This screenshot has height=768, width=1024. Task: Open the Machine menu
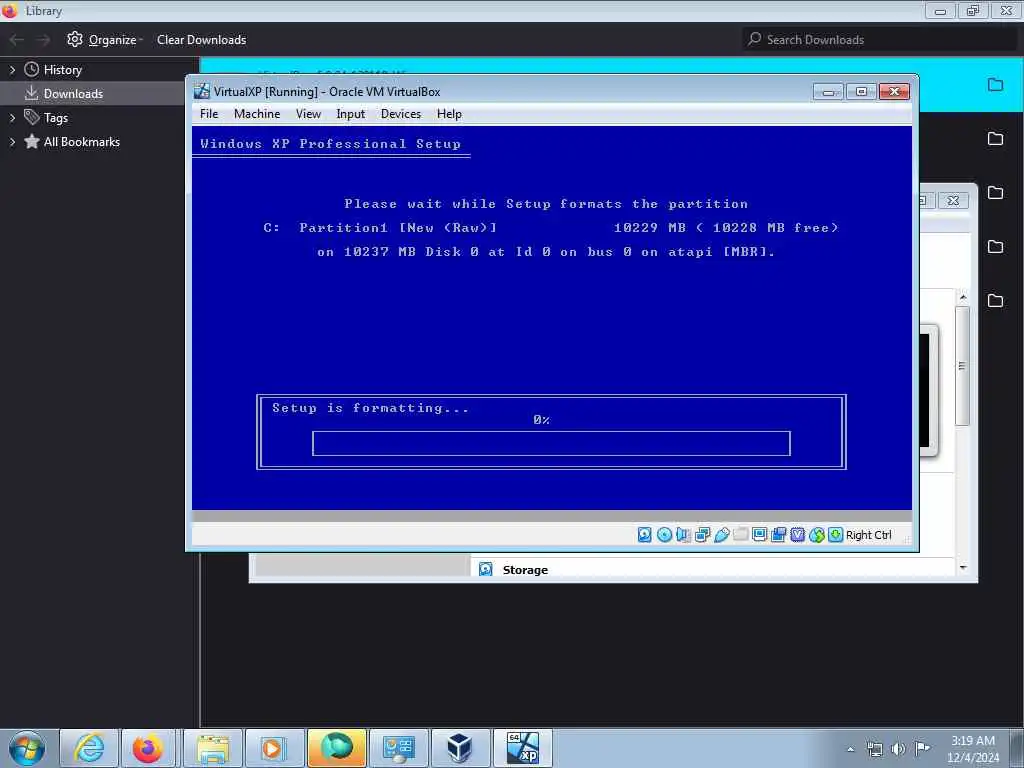pyautogui.click(x=257, y=114)
